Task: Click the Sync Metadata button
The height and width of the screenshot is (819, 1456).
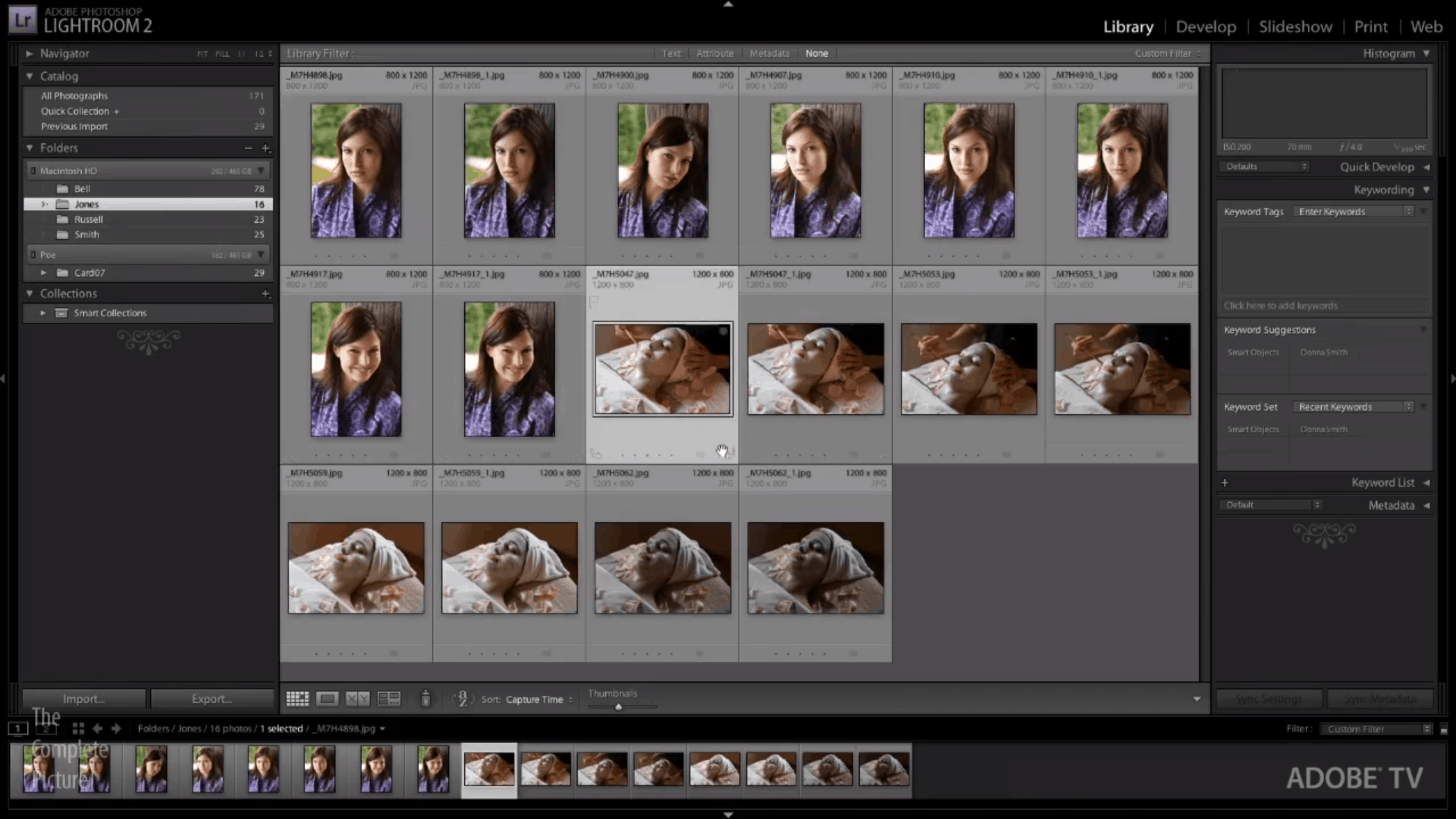Action: (x=1379, y=698)
